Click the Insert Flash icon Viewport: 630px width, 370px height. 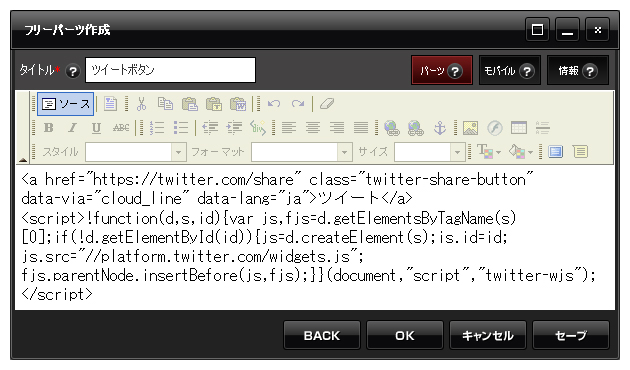pyautogui.click(x=495, y=128)
